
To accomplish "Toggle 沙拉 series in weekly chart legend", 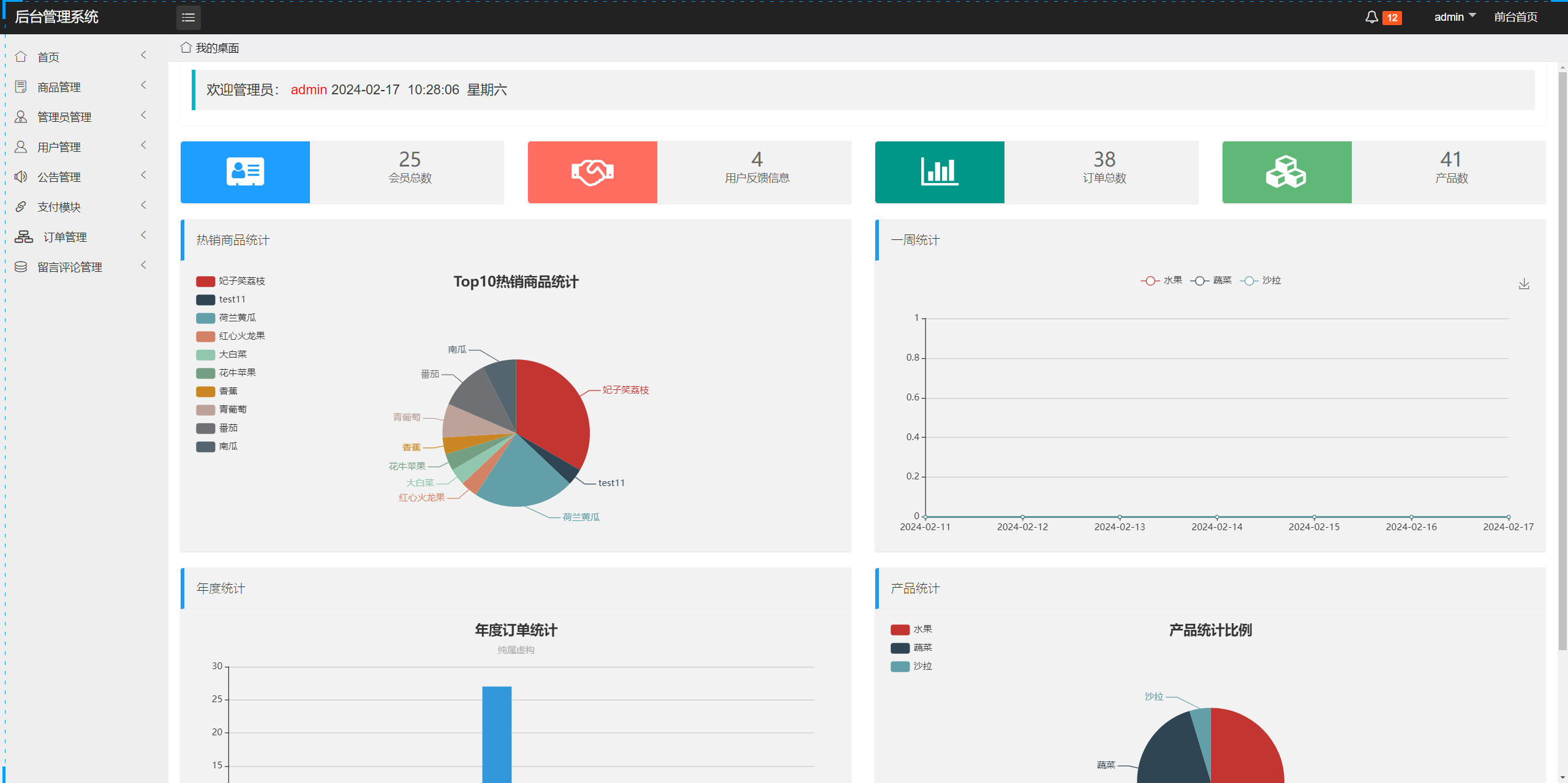I will point(1261,280).
